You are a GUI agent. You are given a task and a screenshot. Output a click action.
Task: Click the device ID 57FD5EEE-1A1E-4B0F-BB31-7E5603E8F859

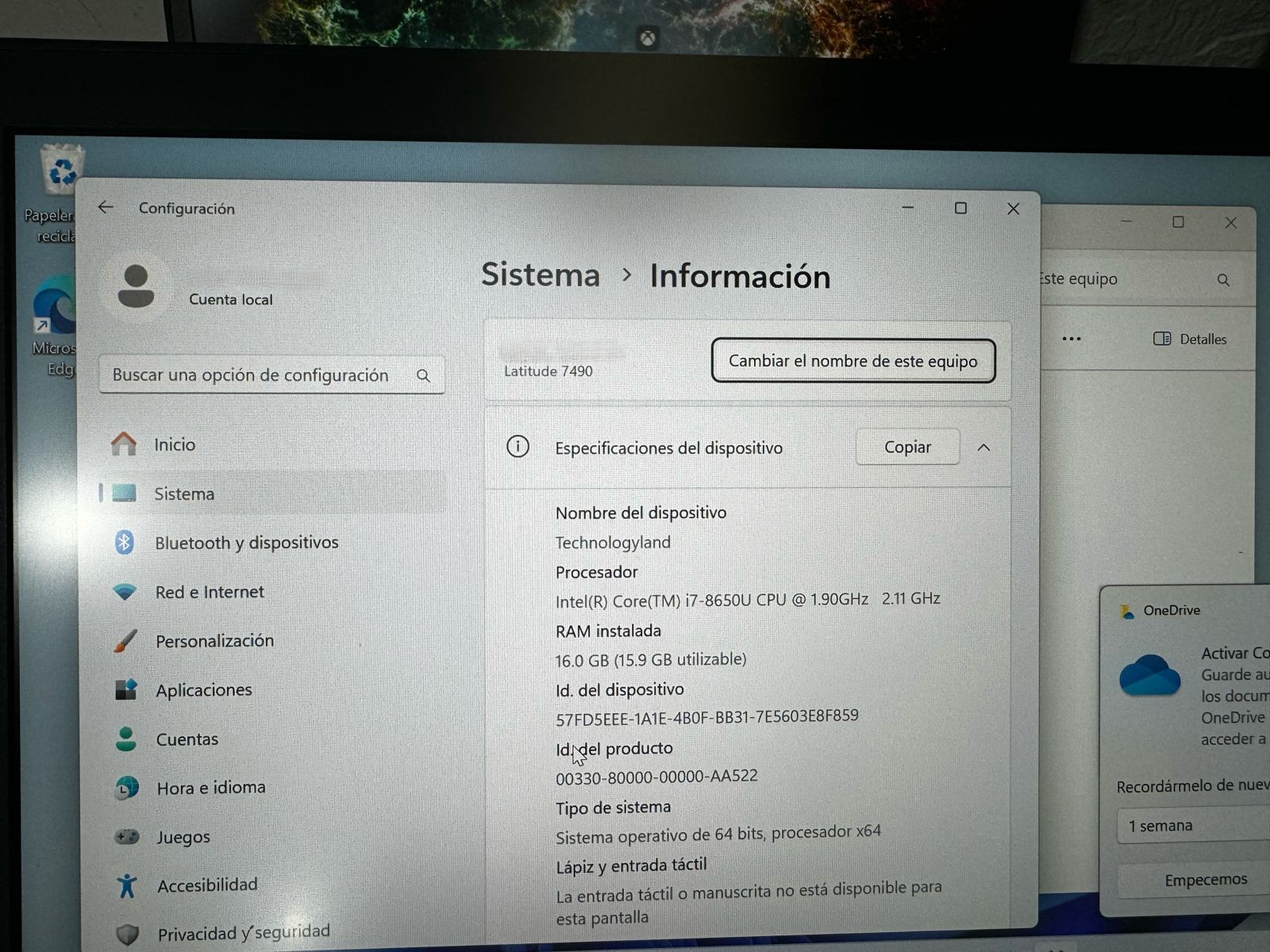[706, 717]
